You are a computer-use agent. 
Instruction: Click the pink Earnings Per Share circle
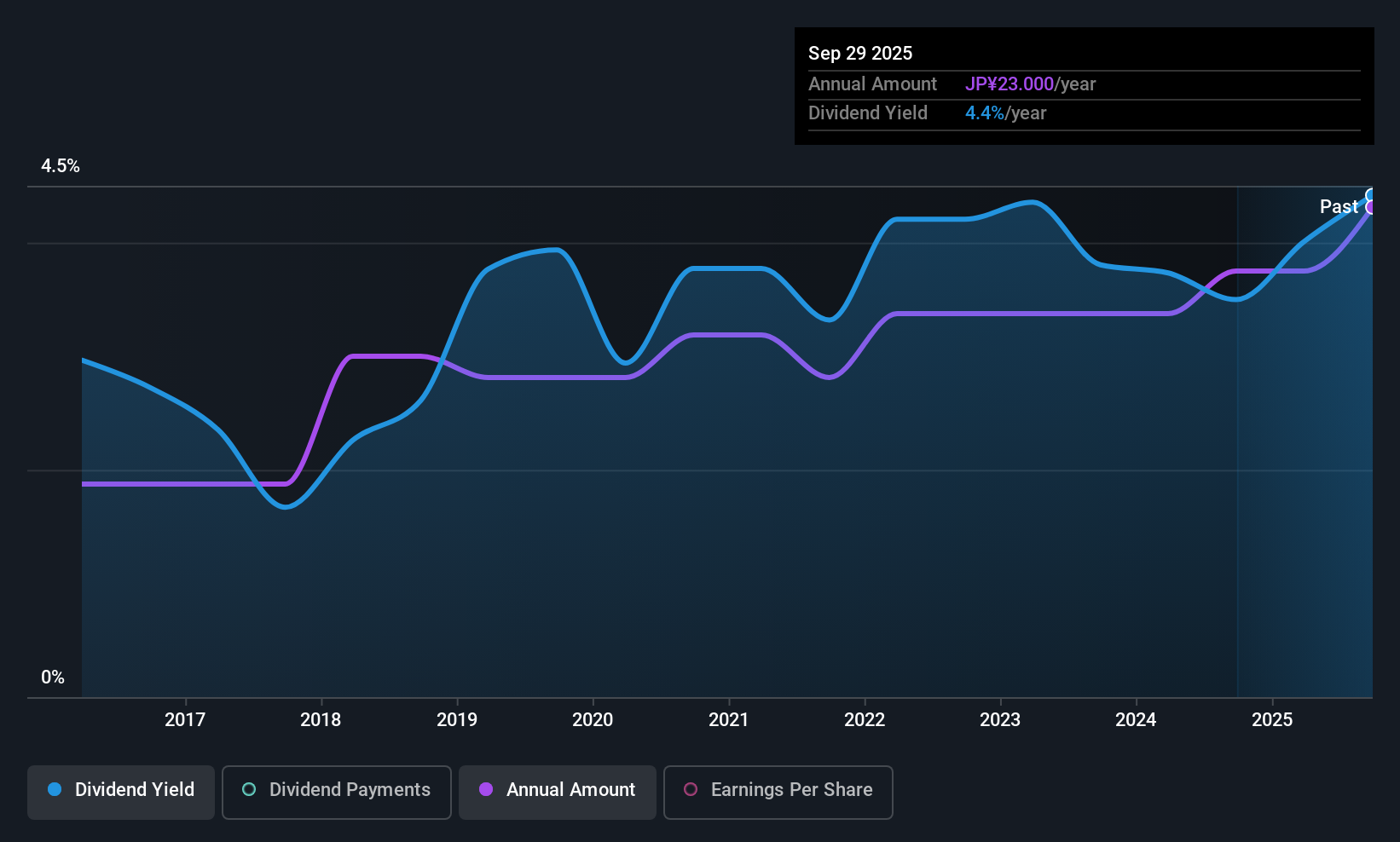pos(691,790)
